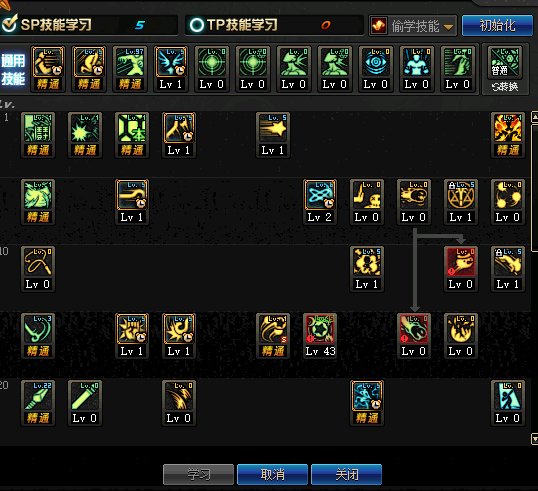The width and height of the screenshot is (538, 491).
Task: Click the 学习 learn button
Action: [x=198, y=475]
